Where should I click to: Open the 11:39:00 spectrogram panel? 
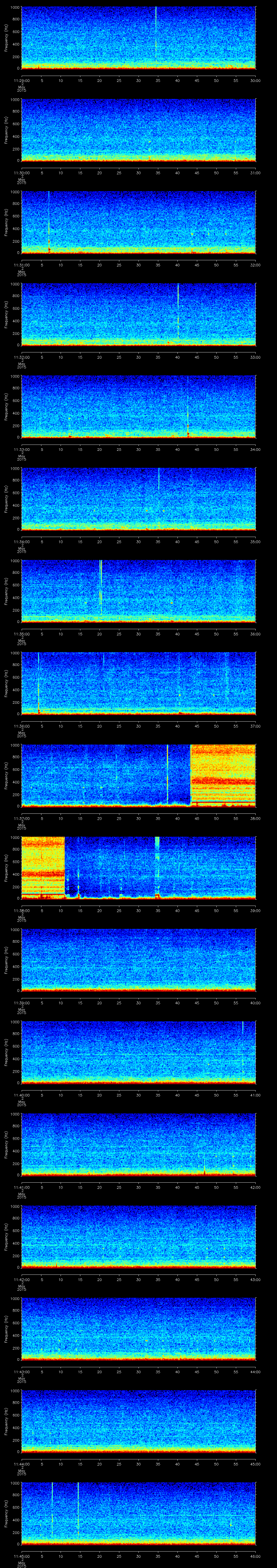[x=138, y=960]
